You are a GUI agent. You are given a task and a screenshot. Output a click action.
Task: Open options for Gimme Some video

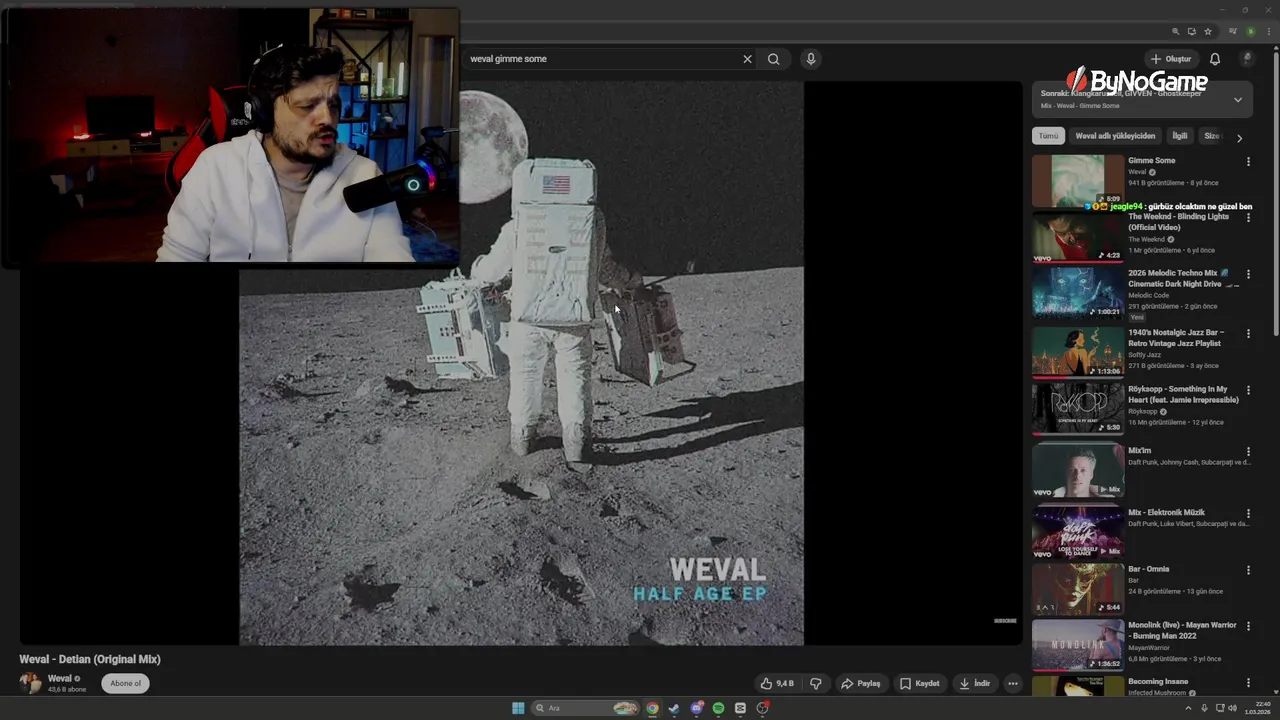[x=1248, y=162]
